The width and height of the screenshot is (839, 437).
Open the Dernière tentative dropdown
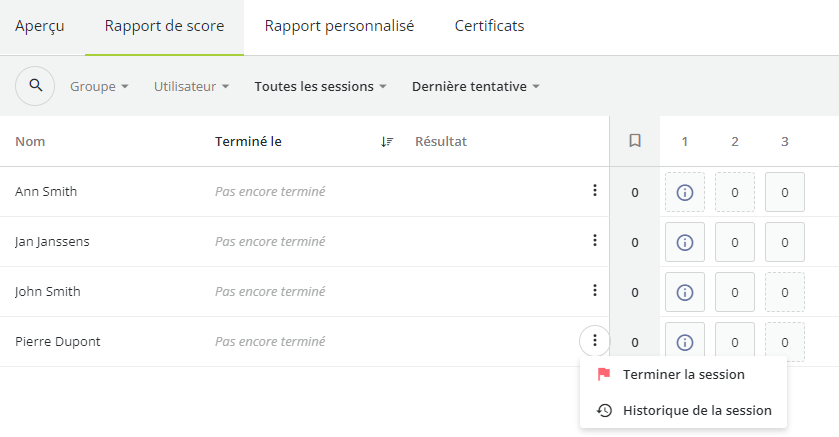click(476, 86)
